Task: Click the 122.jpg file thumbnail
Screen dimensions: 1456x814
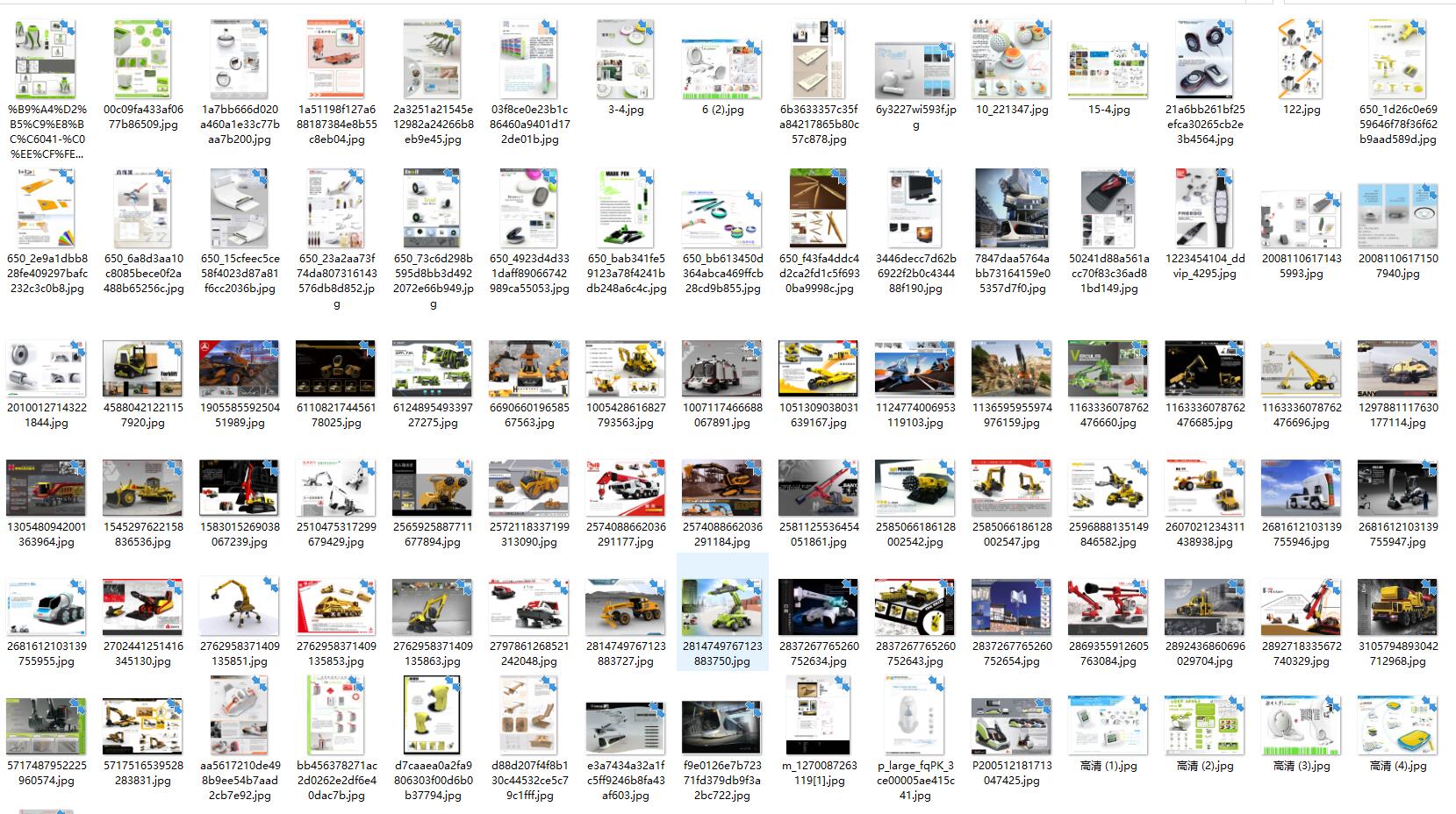Action: coord(1301,60)
